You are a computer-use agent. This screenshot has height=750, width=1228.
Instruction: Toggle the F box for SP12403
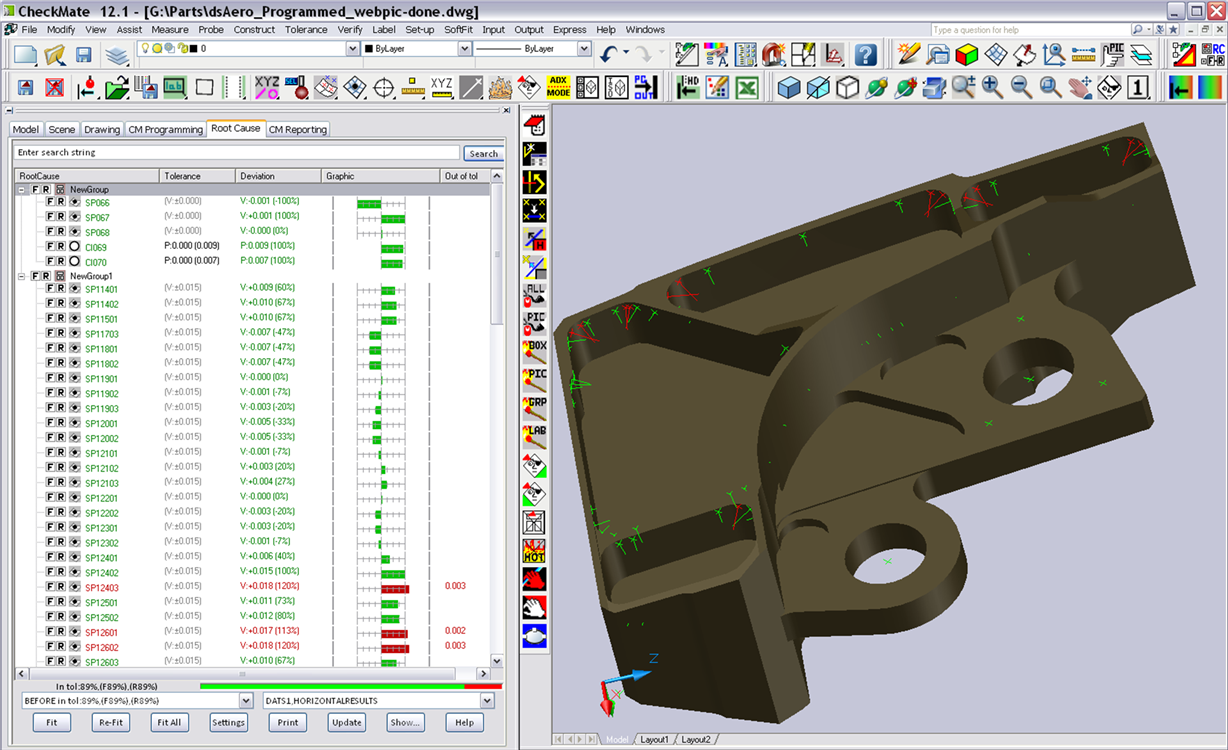coord(50,588)
